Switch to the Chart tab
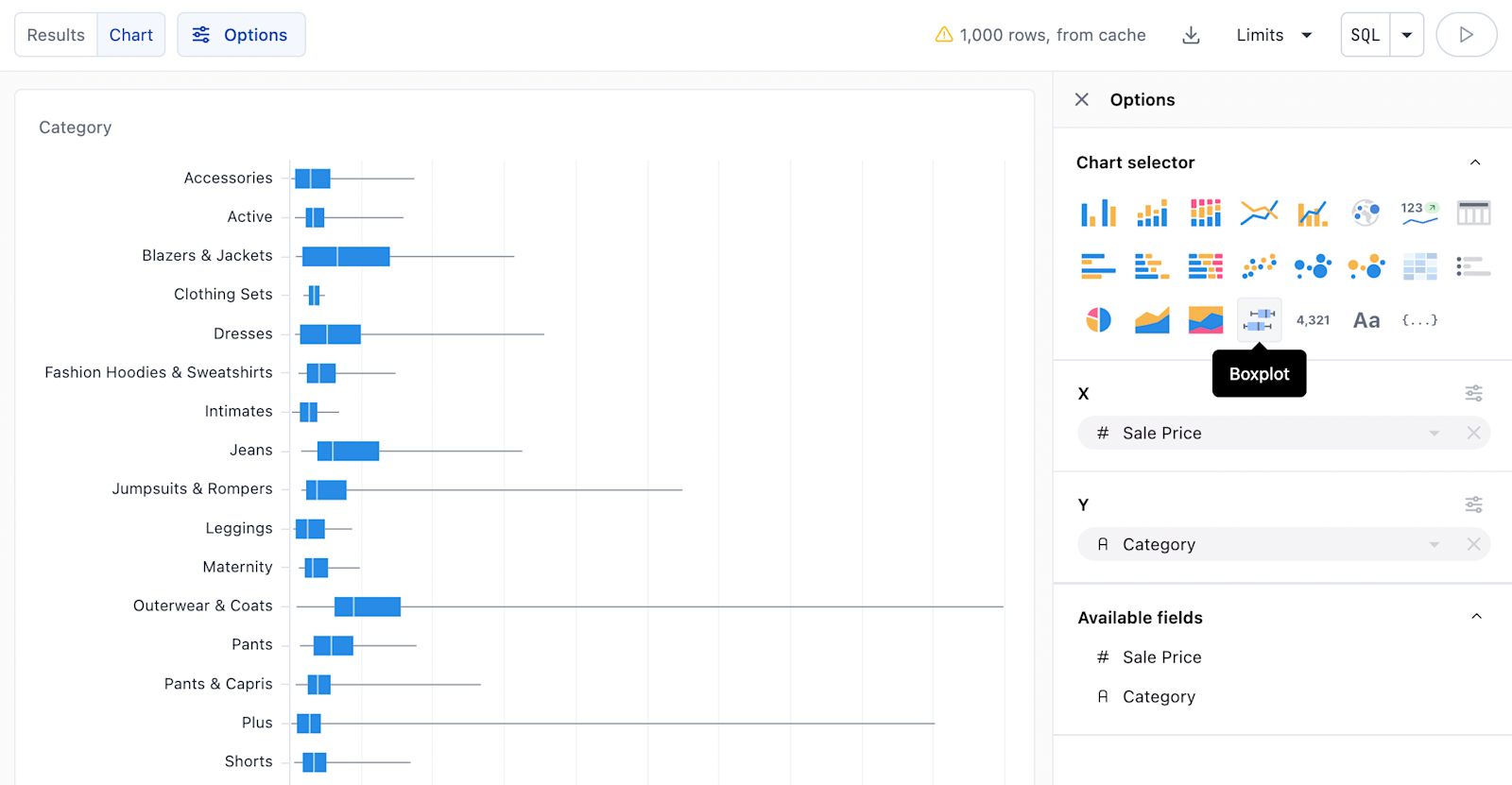 pyautogui.click(x=130, y=35)
